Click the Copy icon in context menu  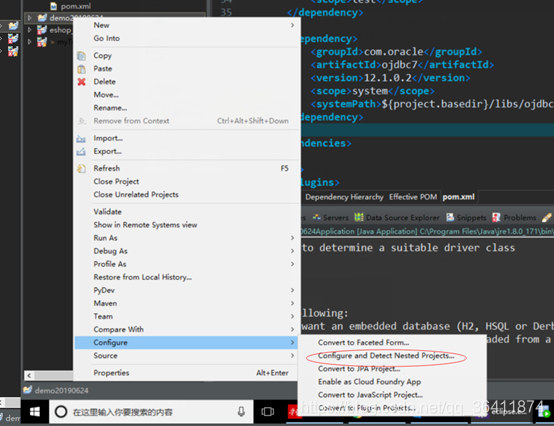tap(82, 56)
